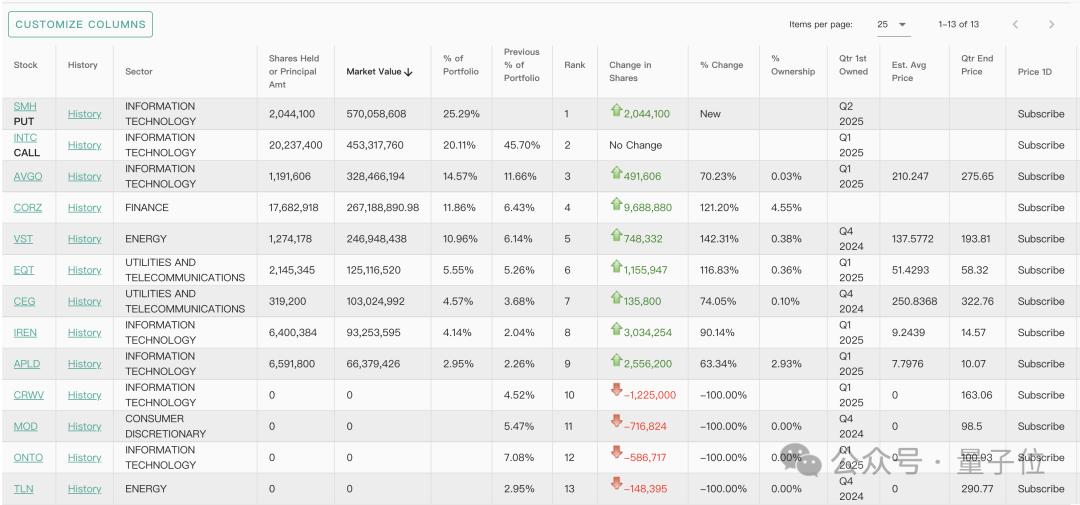
Task: Sort by % Change column header
Action: [x=721, y=65]
